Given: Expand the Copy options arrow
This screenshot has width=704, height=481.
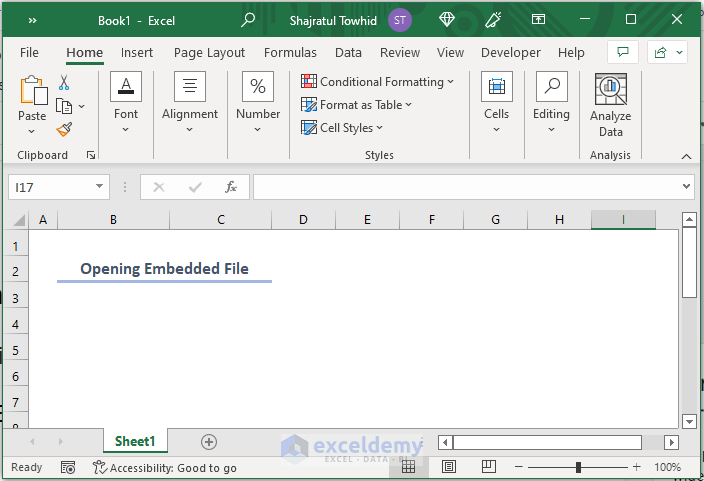Looking at the screenshot, I should tap(81, 106).
